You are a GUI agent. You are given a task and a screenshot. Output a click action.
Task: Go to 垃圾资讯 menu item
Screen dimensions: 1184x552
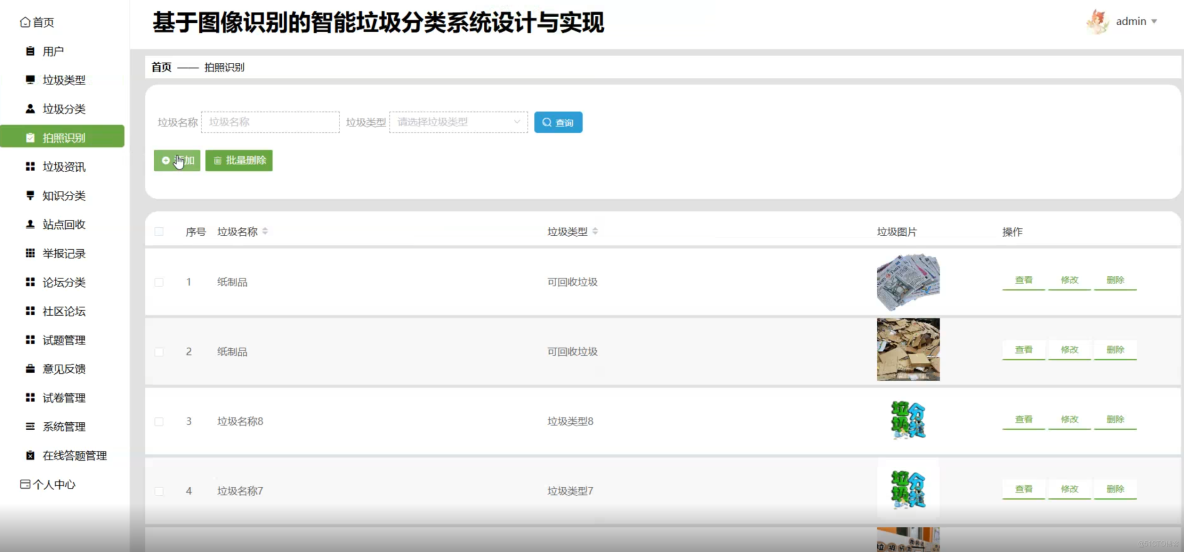[63, 167]
